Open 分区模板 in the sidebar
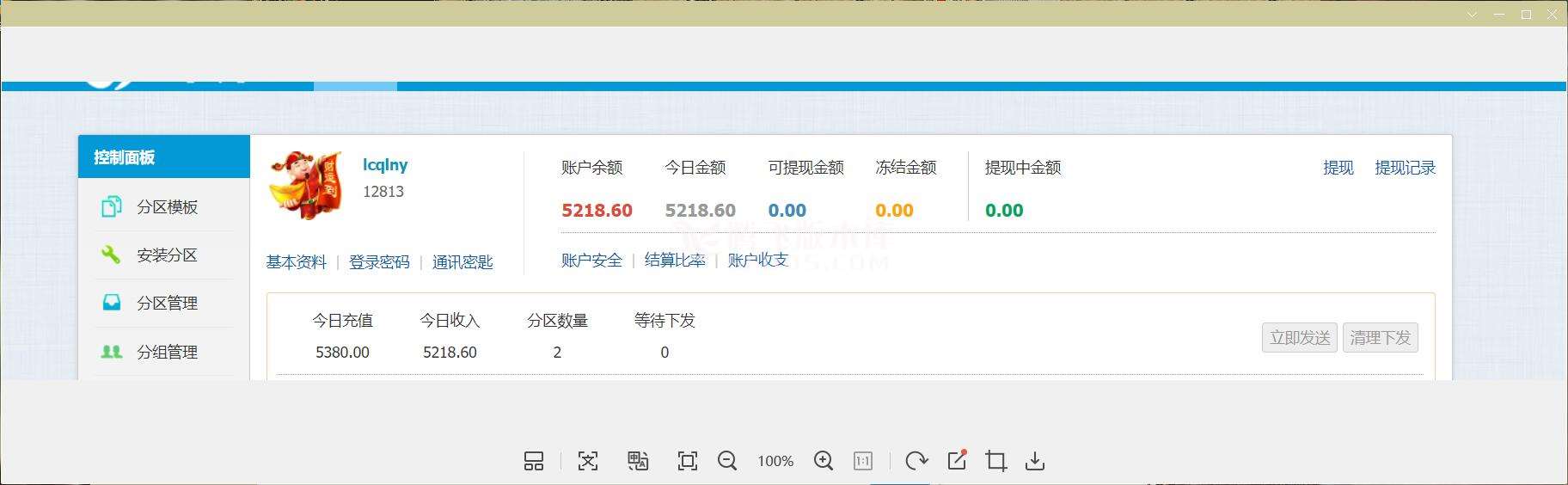This screenshot has width=1568, height=485. pos(166,207)
